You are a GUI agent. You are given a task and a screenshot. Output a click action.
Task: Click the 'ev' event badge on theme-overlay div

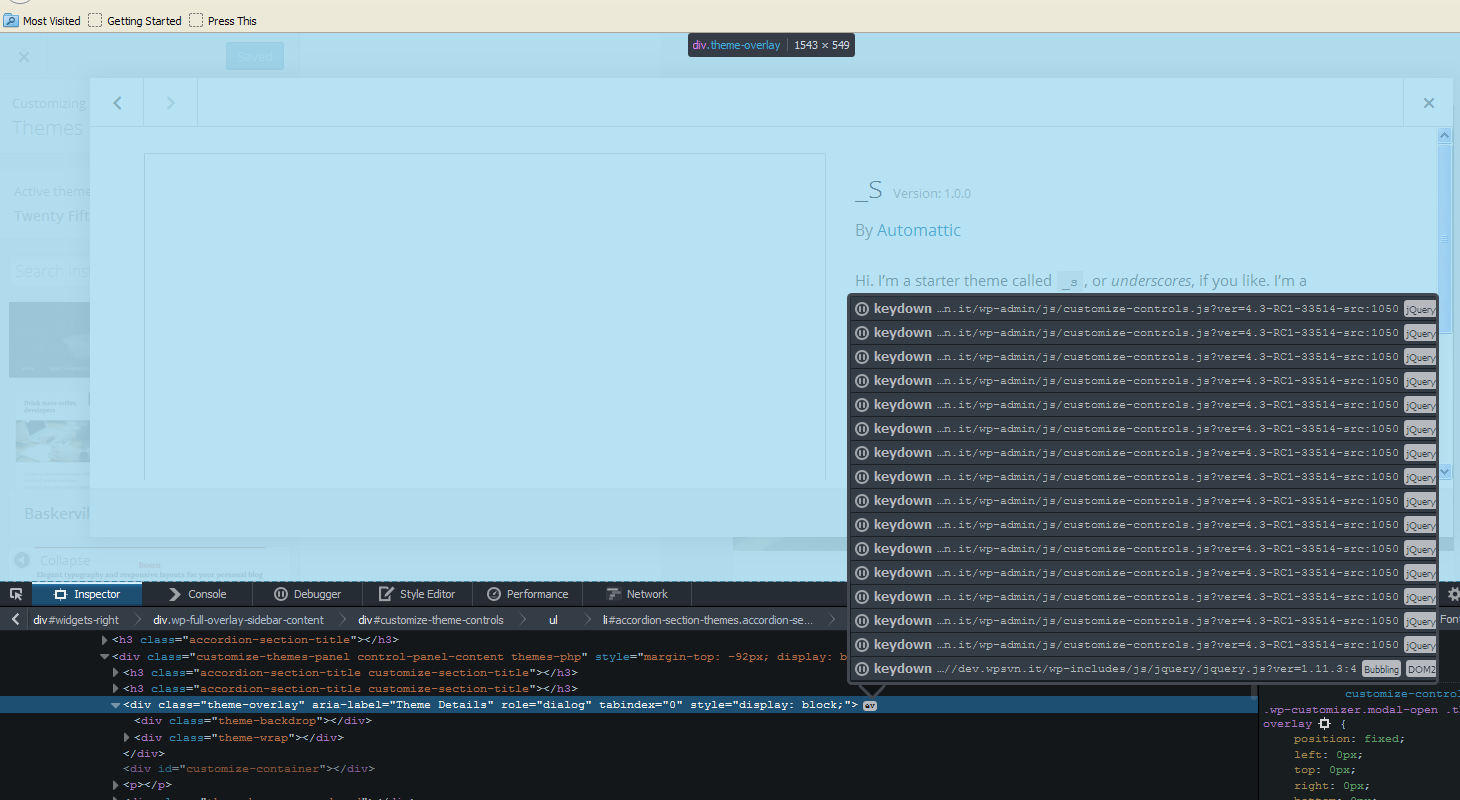870,706
